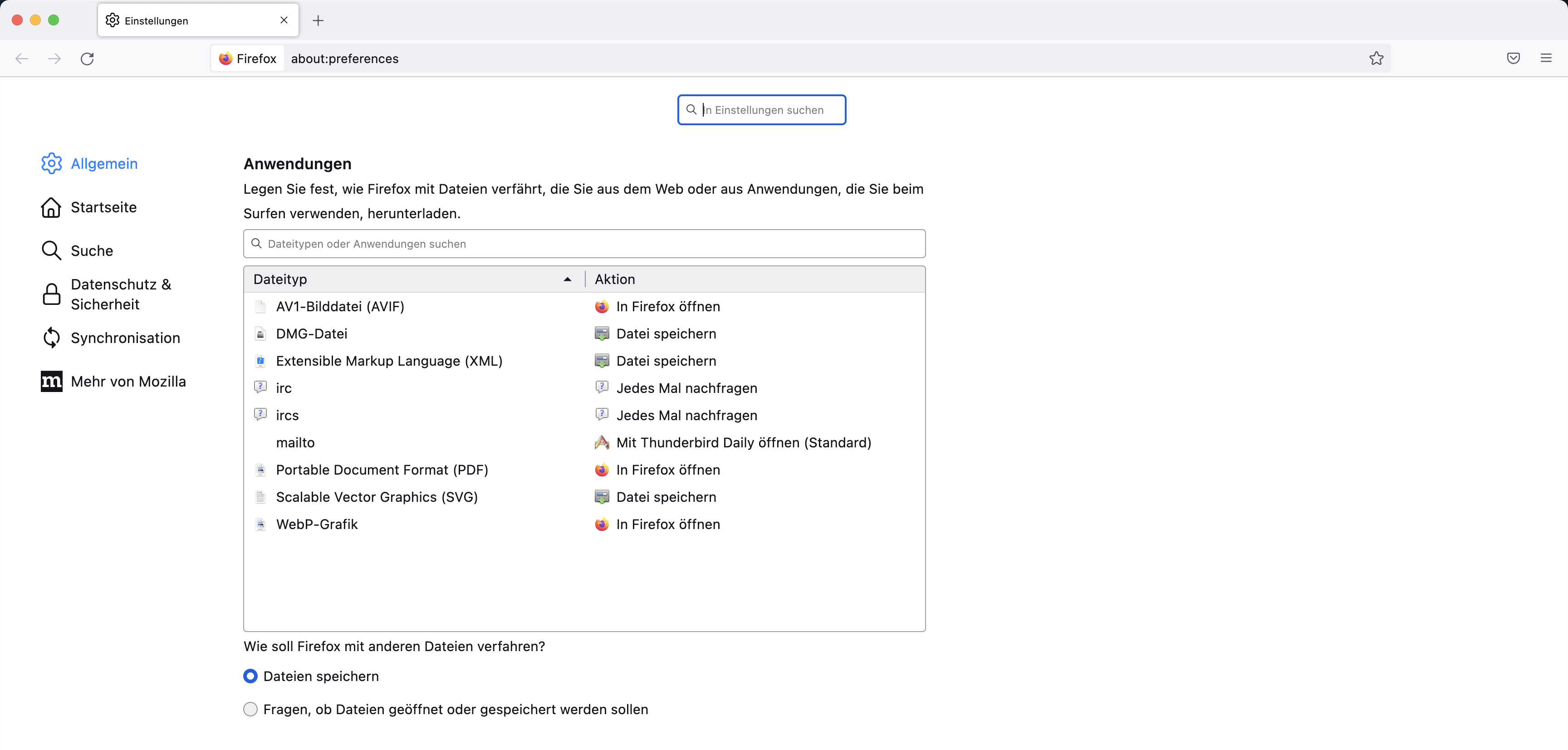Viewport: 1568px width, 750px height.
Task: Click the Mozilla logo icon in sidebar
Action: (x=51, y=382)
